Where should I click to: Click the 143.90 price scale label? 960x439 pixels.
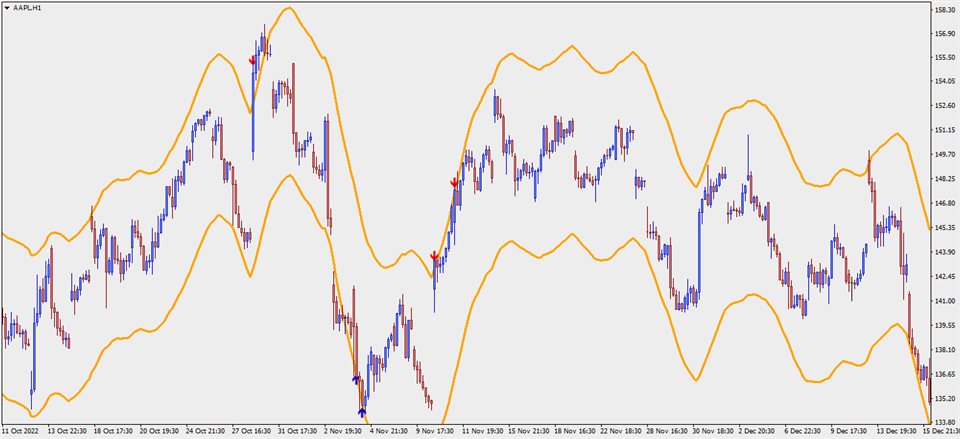943,252
